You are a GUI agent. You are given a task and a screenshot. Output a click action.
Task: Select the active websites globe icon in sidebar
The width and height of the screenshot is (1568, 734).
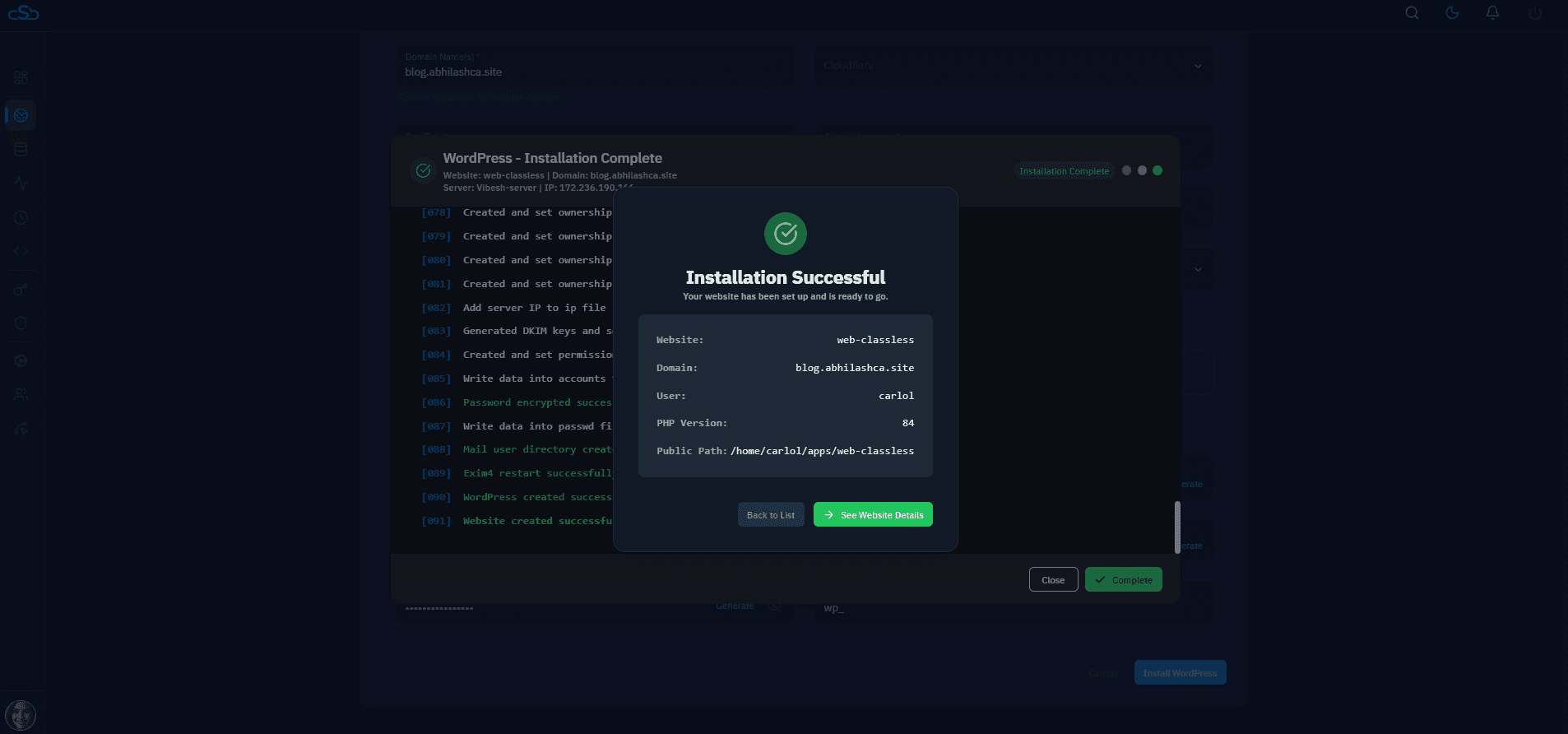(x=21, y=115)
